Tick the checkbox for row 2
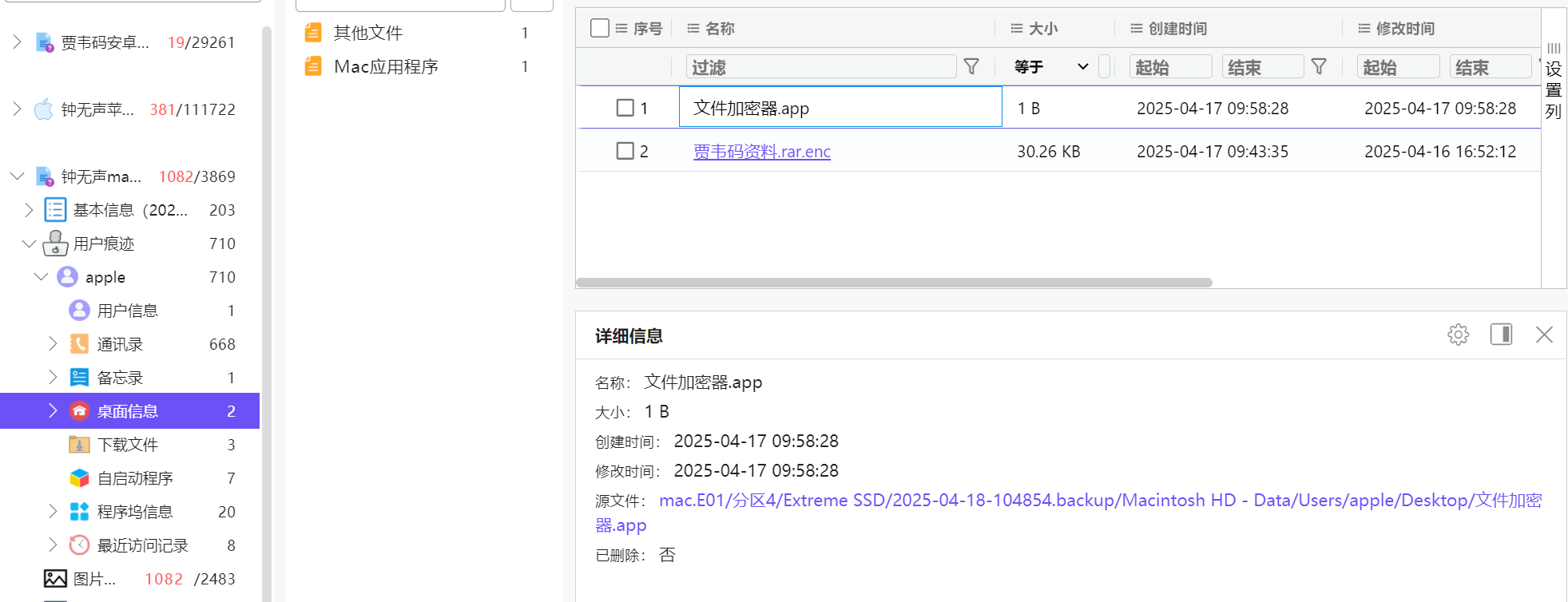This screenshot has width=1568, height=602. click(x=625, y=151)
